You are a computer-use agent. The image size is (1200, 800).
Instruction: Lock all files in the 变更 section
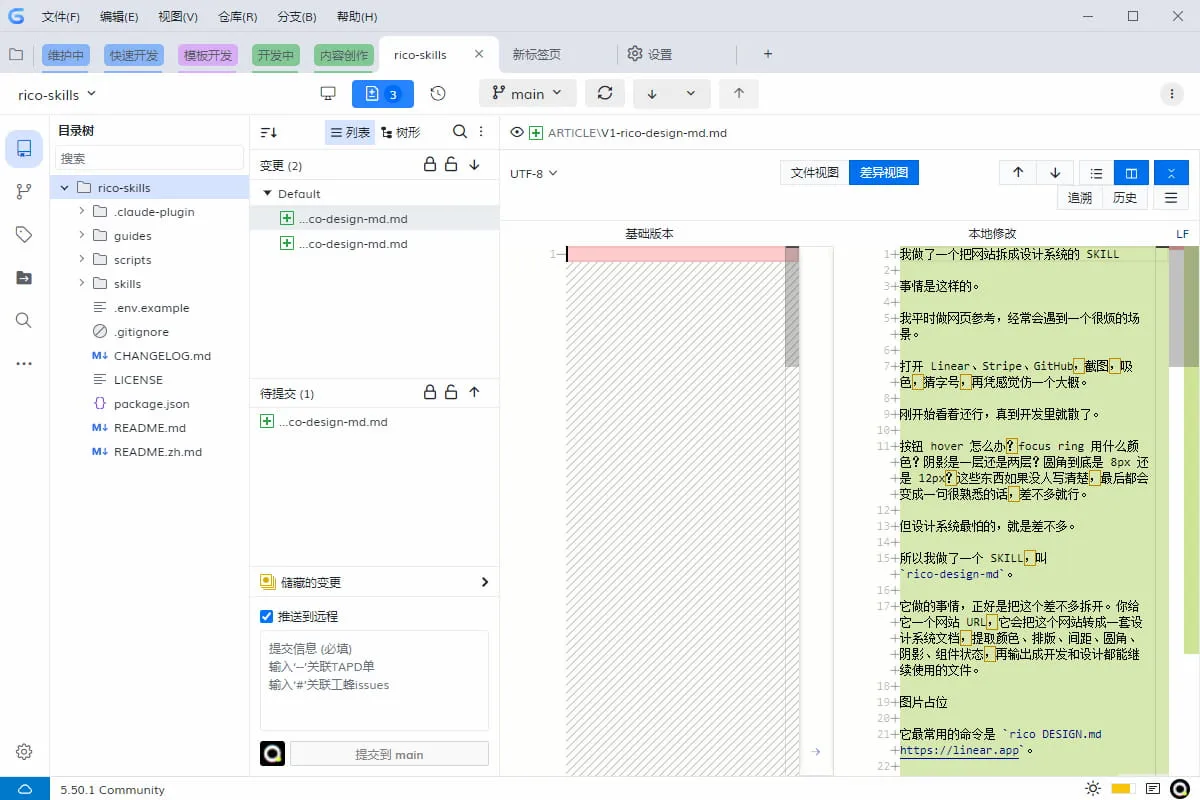pyautogui.click(x=430, y=165)
